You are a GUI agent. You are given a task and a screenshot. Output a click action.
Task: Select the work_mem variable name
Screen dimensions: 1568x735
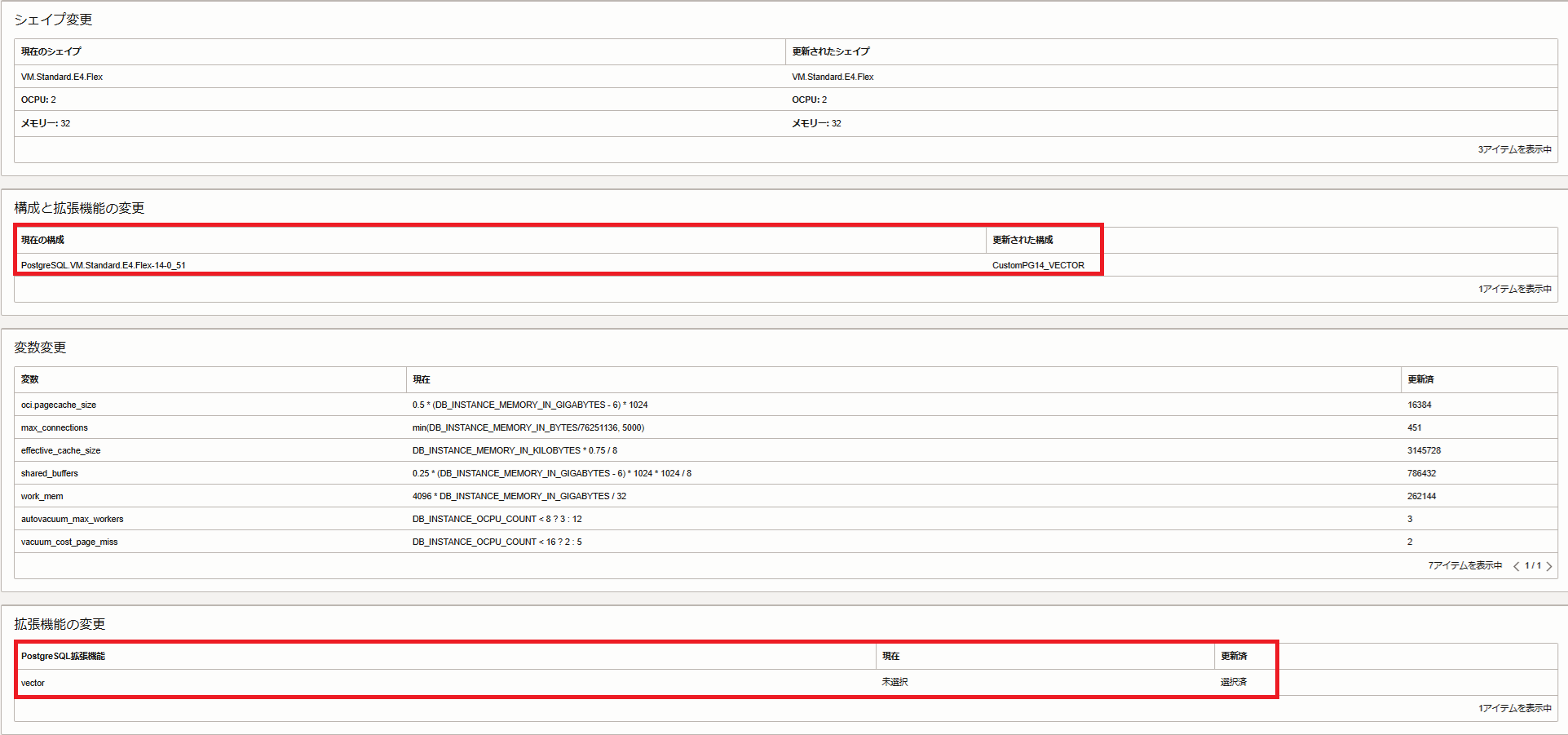point(42,496)
